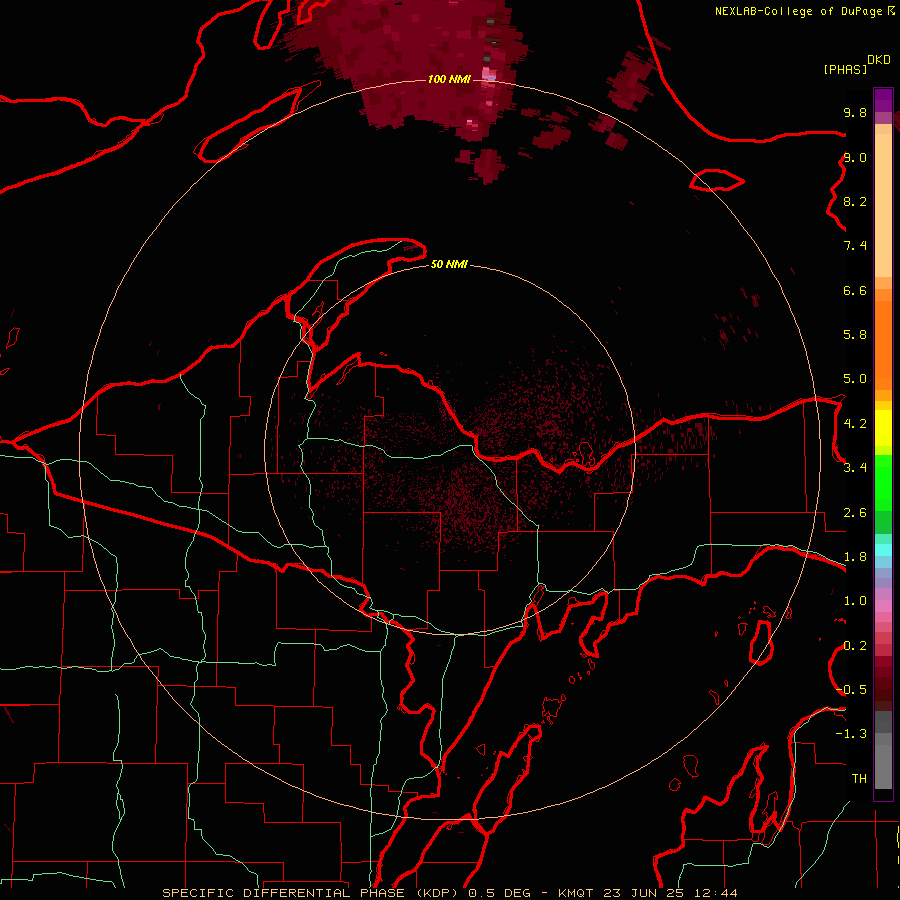The height and width of the screenshot is (900, 900).
Task: Select the 5.8 value on color scale
Action: coord(855,335)
